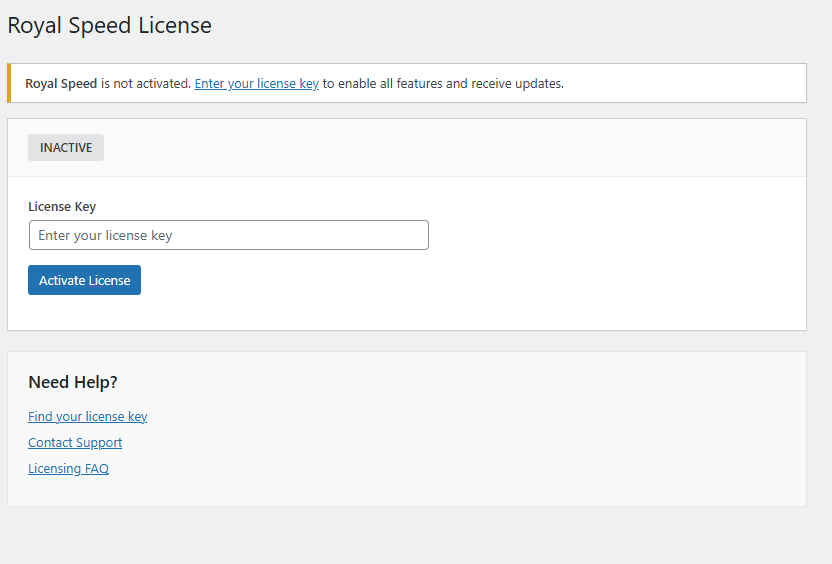Click the Activate License button
Screen dimensions: 832x564
(84, 280)
